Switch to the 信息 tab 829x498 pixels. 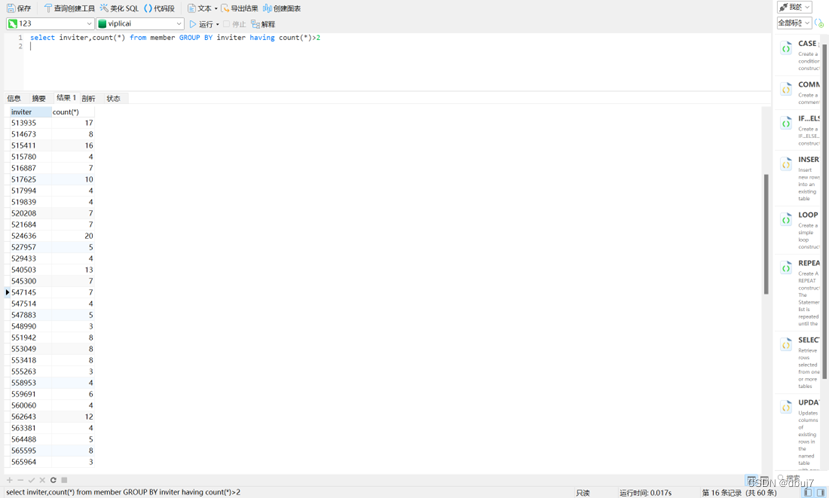(14, 98)
